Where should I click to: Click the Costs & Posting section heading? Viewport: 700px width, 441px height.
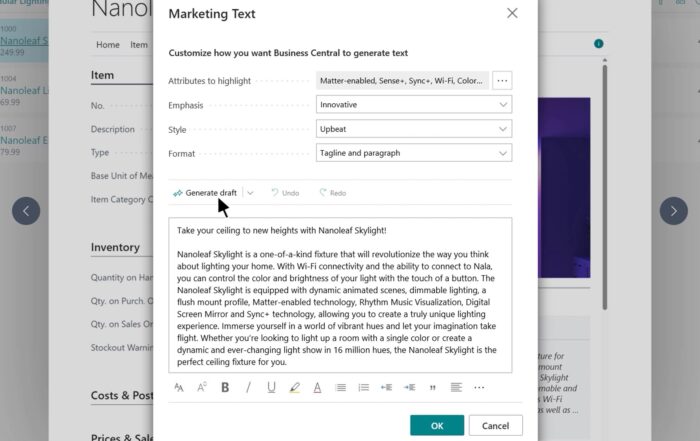122,395
